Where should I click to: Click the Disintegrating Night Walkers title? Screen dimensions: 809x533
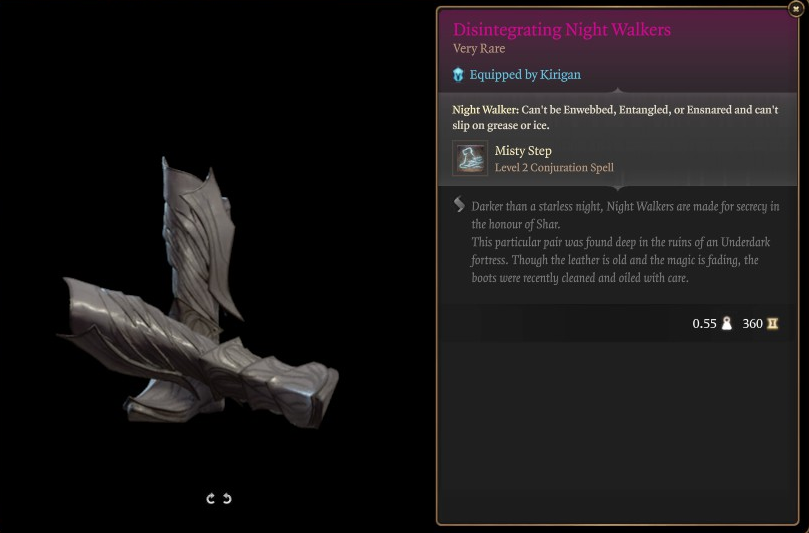[562, 29]
